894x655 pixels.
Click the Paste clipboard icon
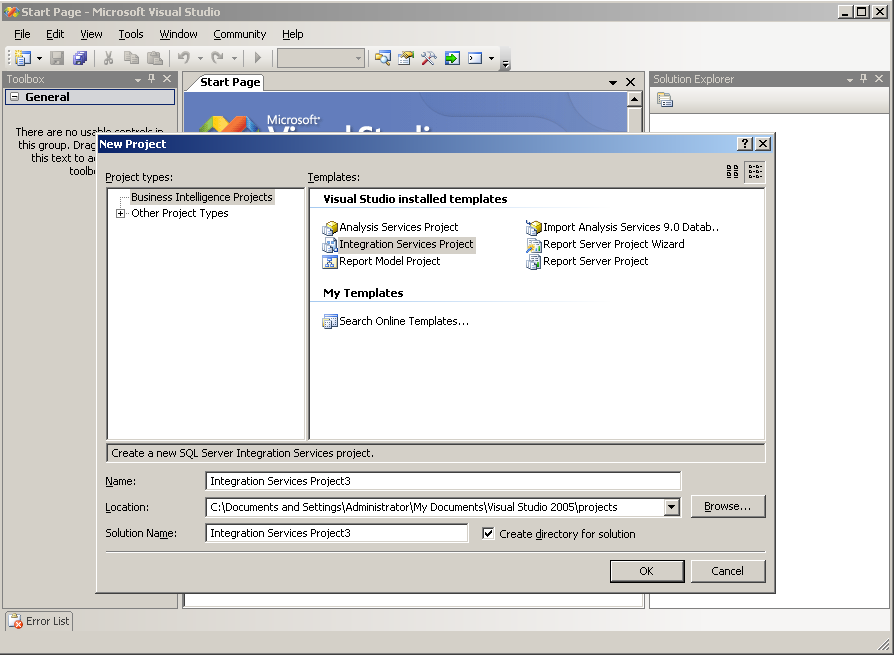(x=155, y=58)
